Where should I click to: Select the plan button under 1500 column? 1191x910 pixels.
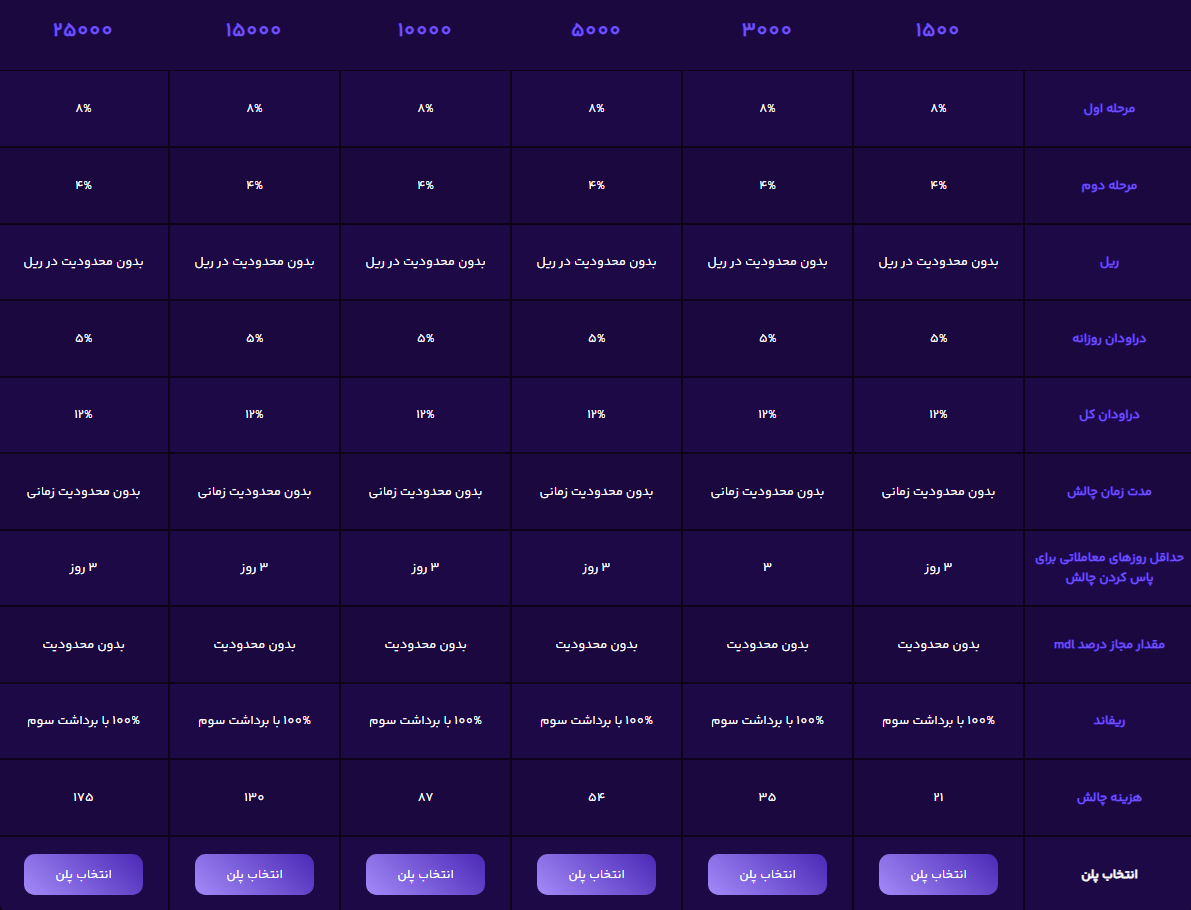point(938,874)
